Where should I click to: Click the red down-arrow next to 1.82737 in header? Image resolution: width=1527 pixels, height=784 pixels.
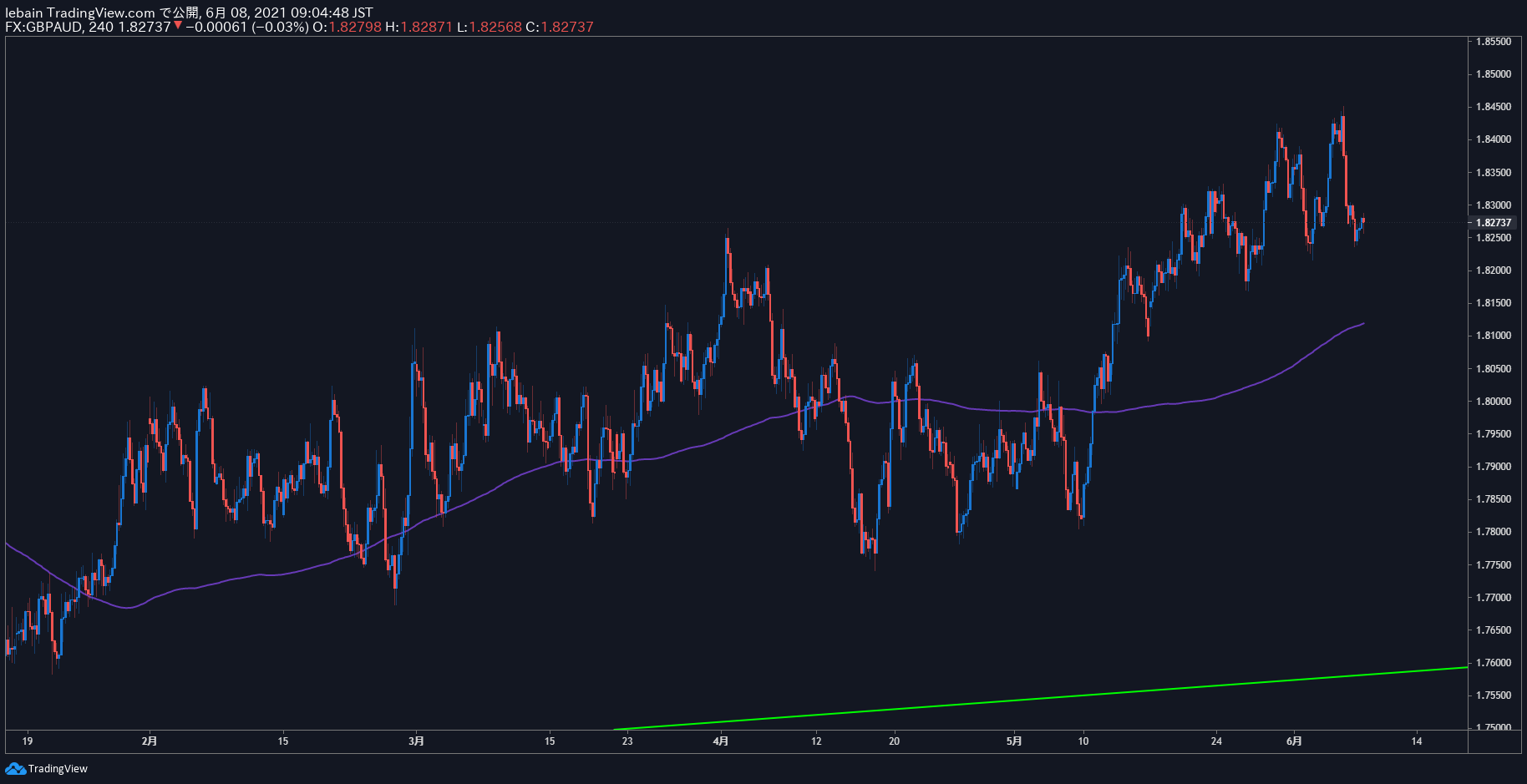[178, 26]
